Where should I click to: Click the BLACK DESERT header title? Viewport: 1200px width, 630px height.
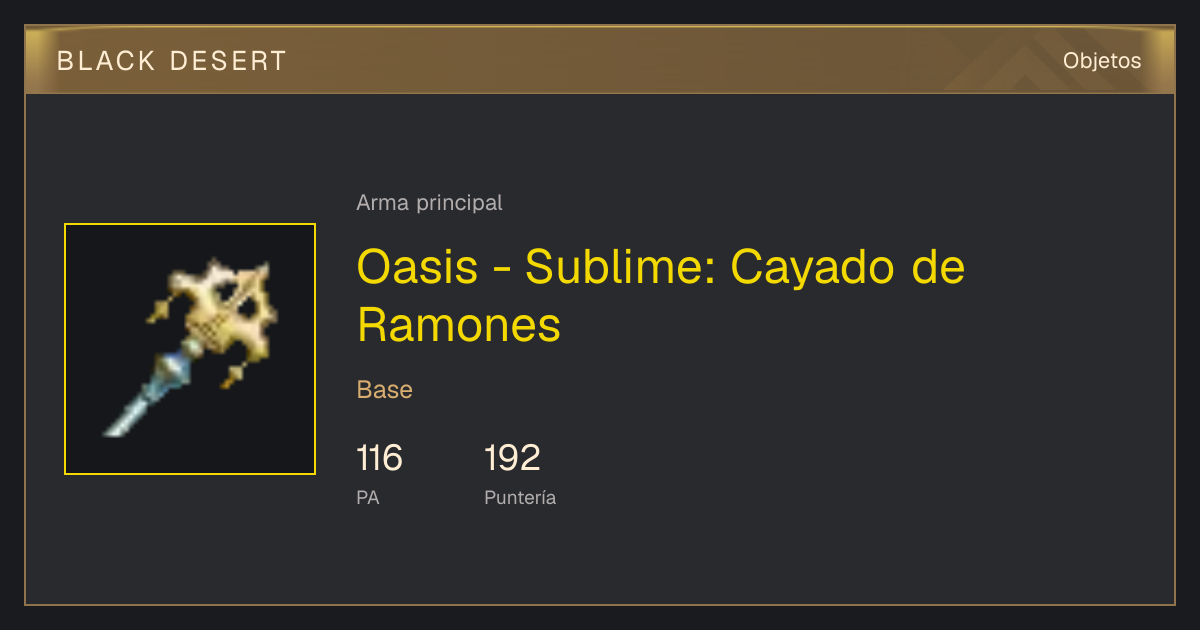(x=172, y=61)
